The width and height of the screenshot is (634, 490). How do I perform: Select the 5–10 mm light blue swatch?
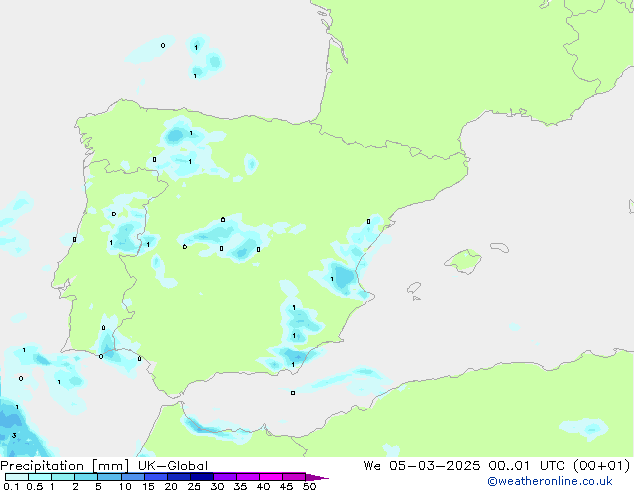pos(109,477)
